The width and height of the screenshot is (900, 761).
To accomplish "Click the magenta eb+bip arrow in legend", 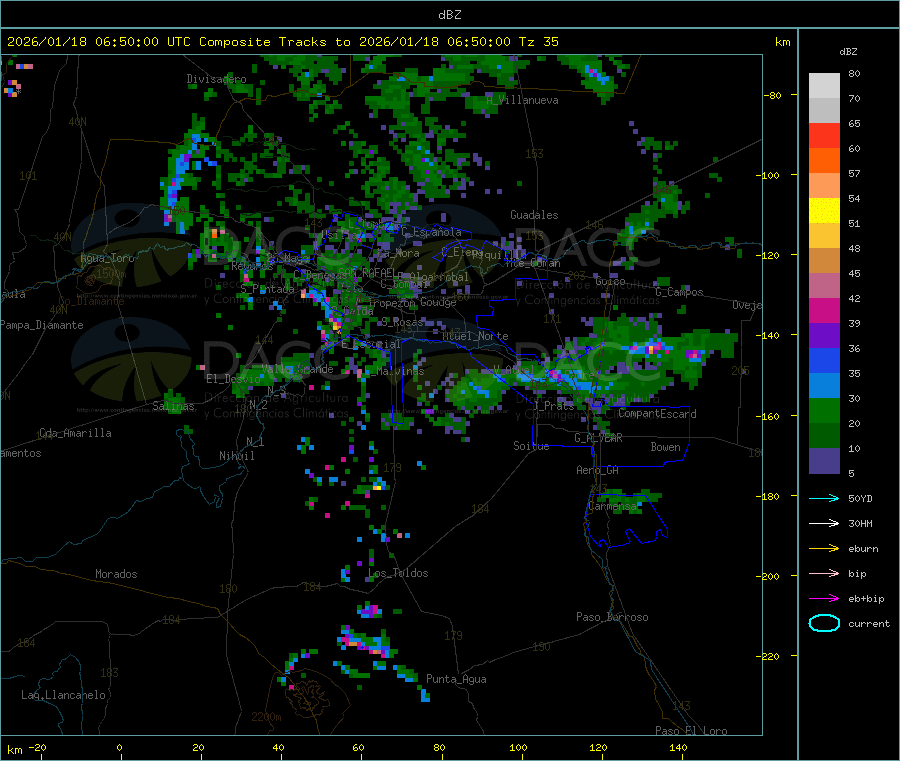I will pyautogui.click(x=824, y=599).
